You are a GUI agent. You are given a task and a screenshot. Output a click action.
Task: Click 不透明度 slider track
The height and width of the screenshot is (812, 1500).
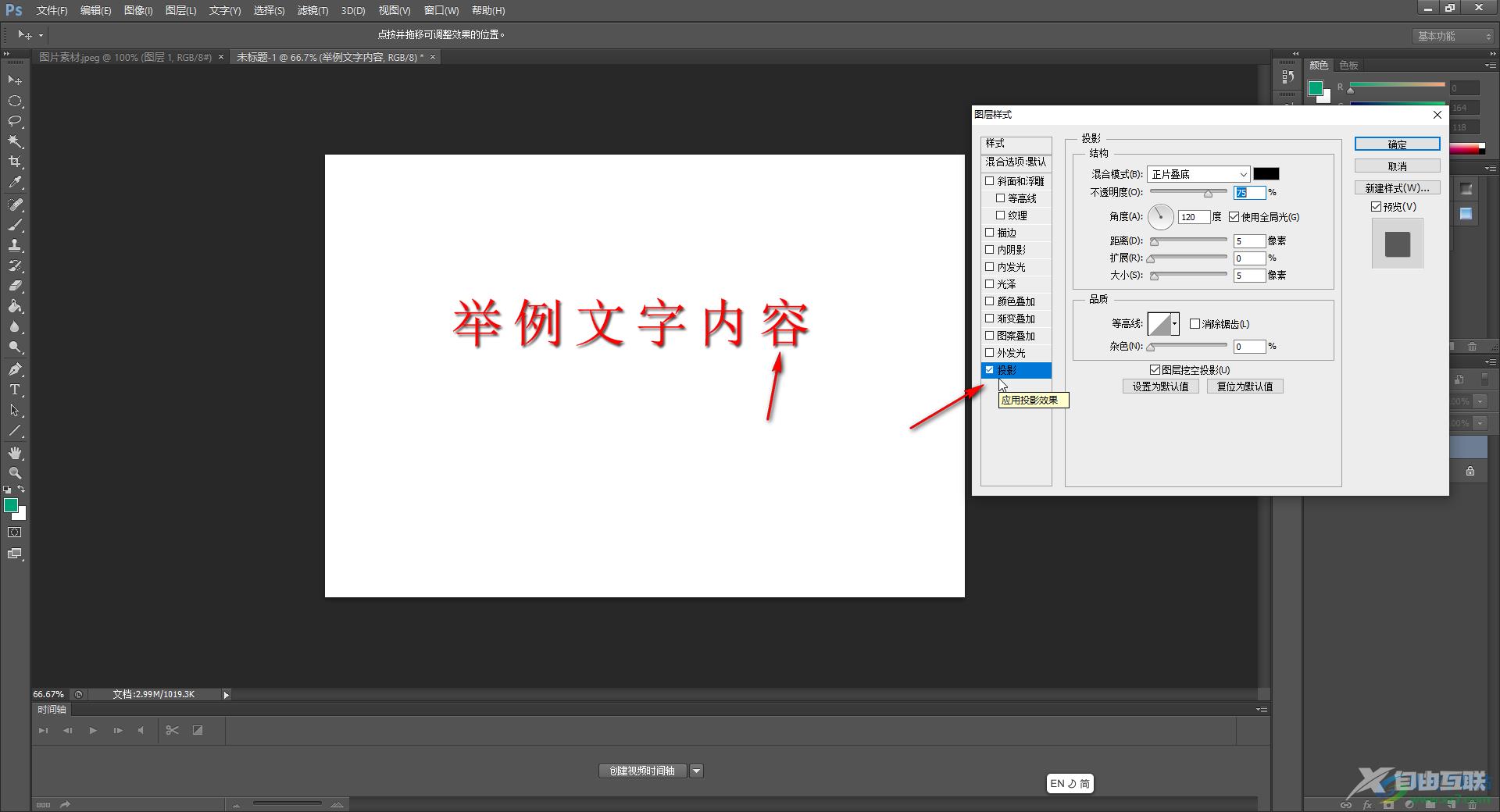[1188, 192]
